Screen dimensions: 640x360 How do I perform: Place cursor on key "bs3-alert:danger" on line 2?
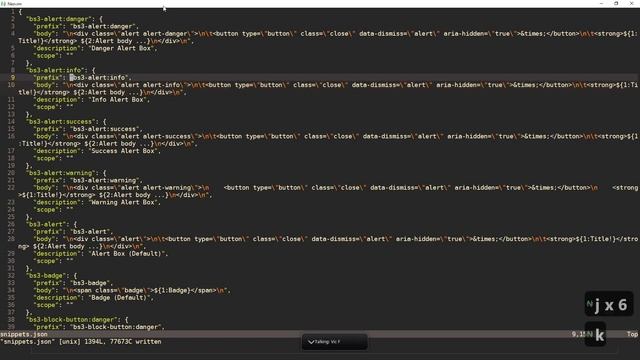click(60, 19)
